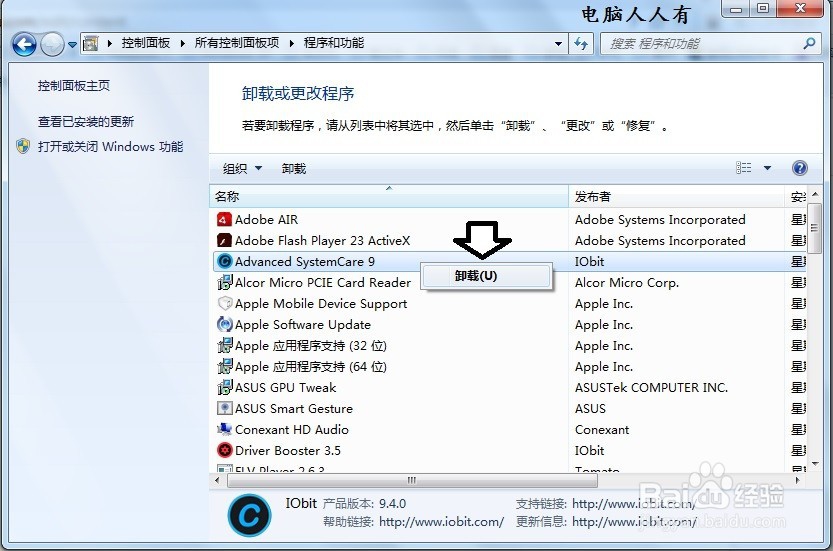Click the vertical scrollbar up arrow
This screenshot has height=551, width=833.
click(814, 194)
